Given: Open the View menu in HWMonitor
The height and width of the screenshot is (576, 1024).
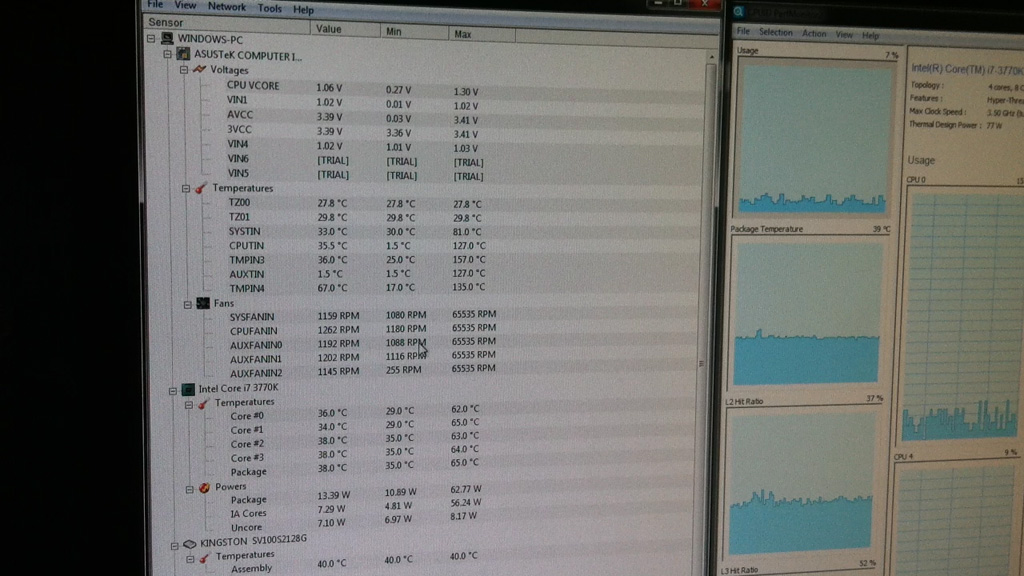Looking at the screenshot, I should point(185,5).
